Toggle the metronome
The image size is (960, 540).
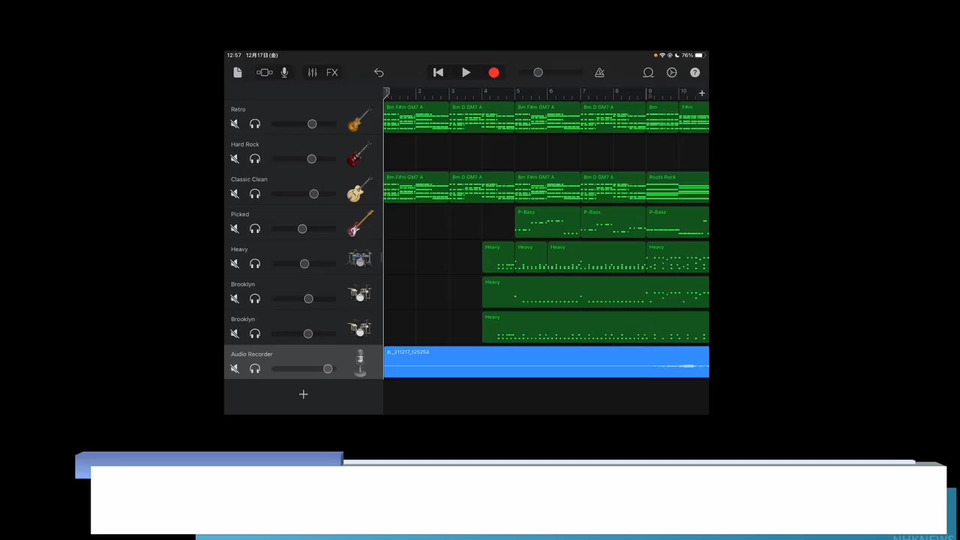600,72
